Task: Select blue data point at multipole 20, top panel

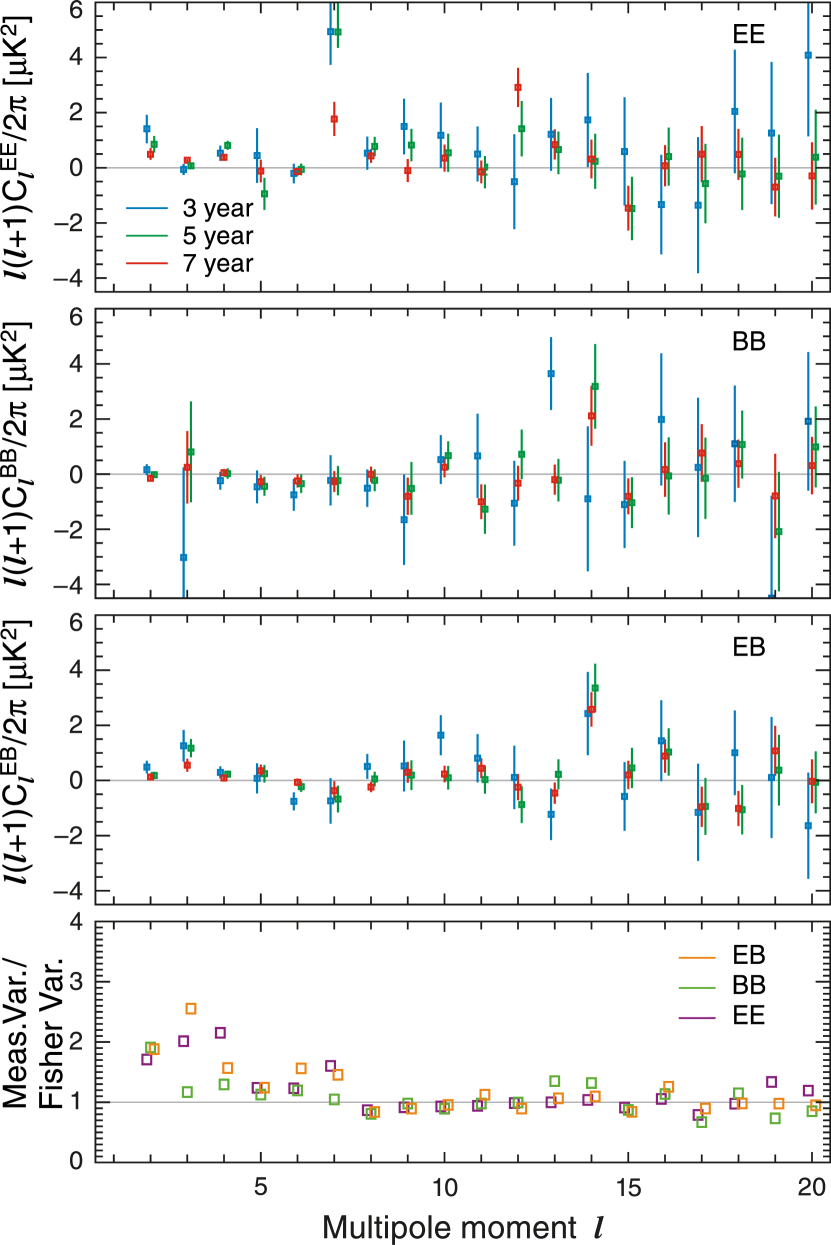Action: 808,56
